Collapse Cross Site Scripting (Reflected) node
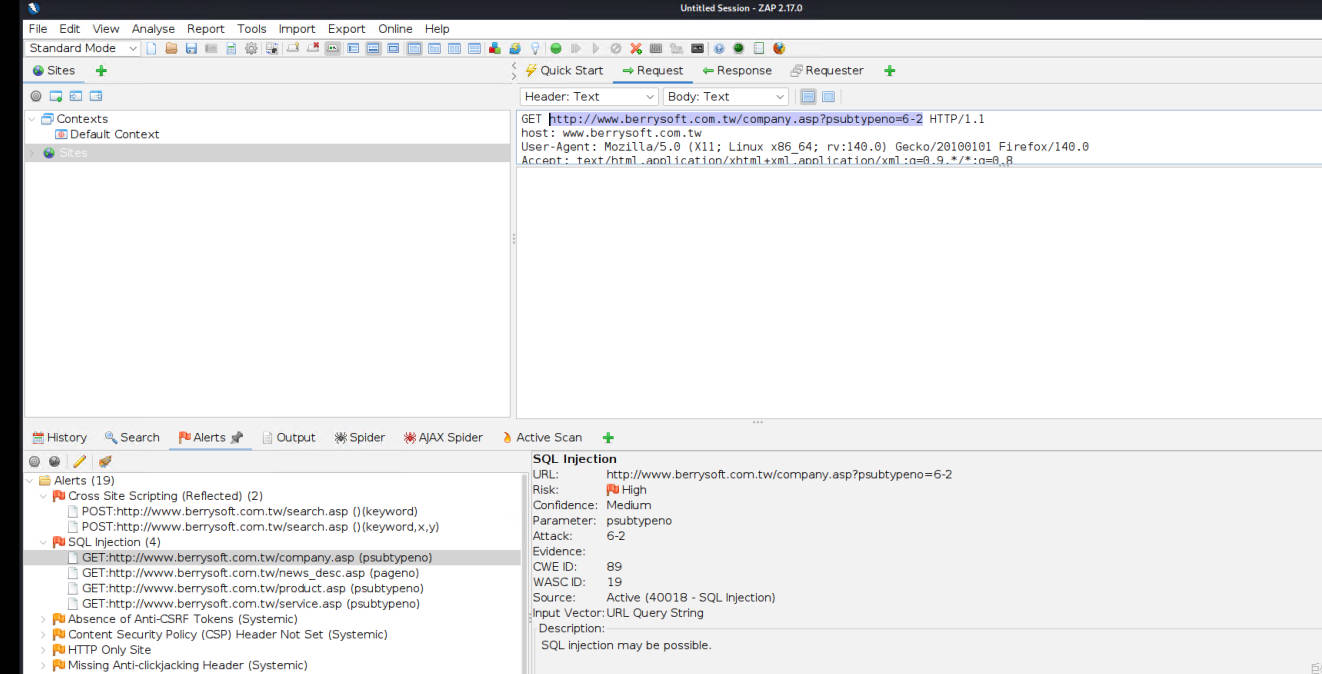Viewport: 1322px width, 674px height. tap(44, 496)
